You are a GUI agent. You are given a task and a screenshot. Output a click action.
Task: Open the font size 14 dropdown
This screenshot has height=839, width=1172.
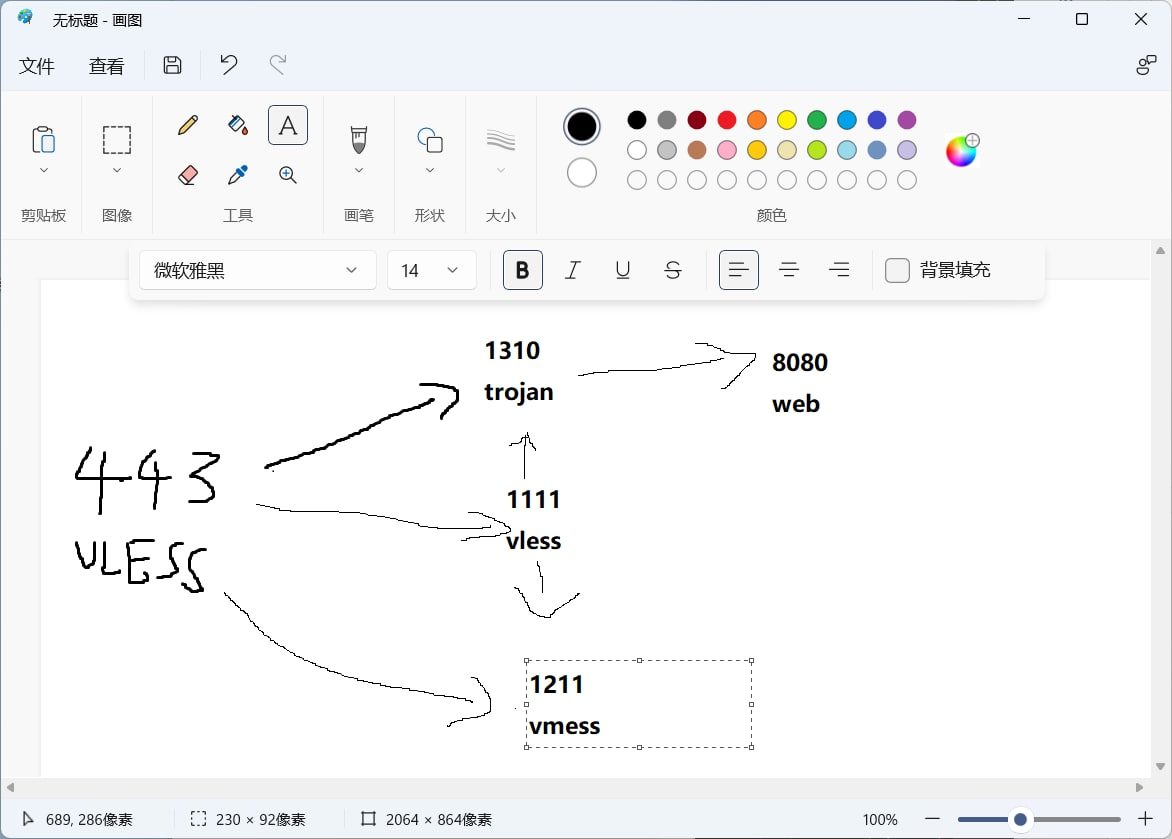coord(432,270)
